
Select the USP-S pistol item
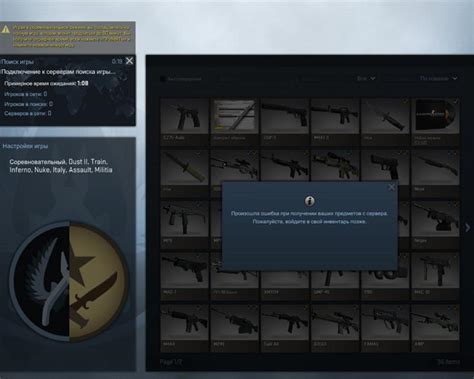click(x=285, y=121)
